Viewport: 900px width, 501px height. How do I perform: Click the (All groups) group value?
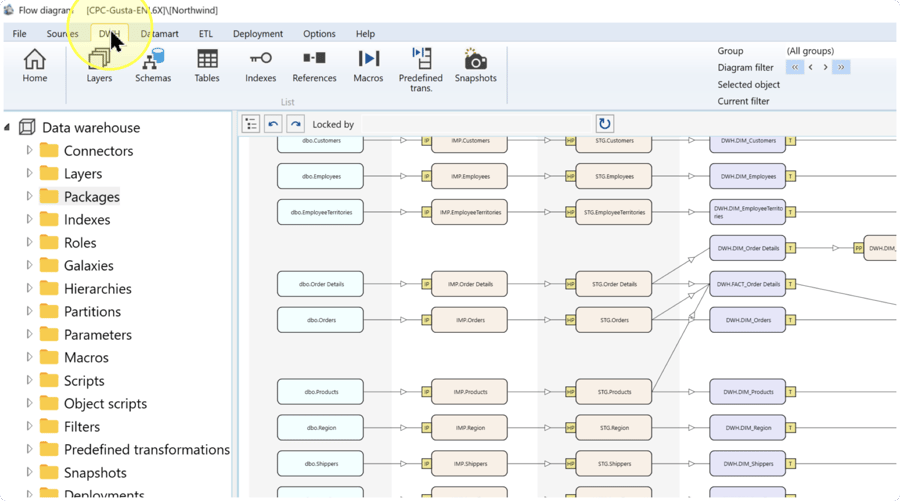point(810,51)
